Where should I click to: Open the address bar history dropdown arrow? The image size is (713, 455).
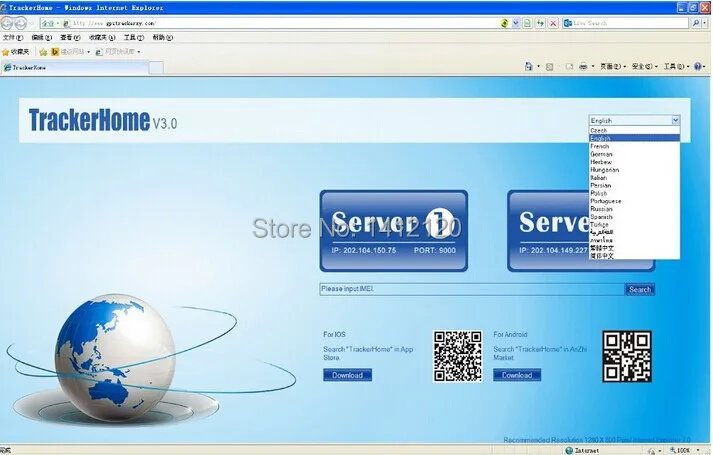[x=516, y=23]
